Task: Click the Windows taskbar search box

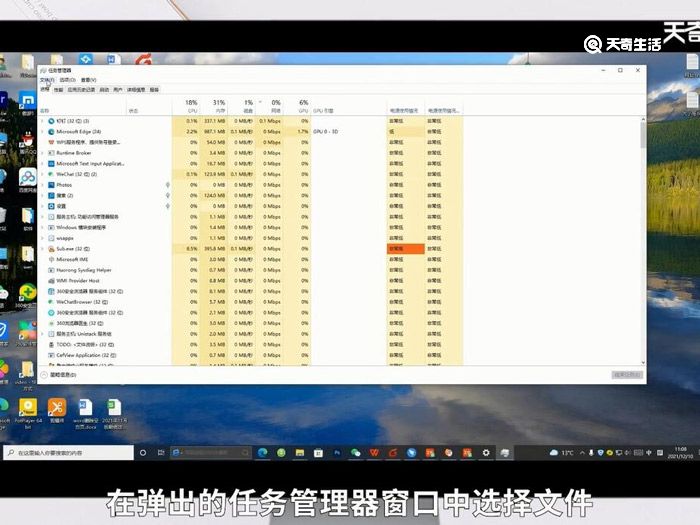Action: pos(68,452)
